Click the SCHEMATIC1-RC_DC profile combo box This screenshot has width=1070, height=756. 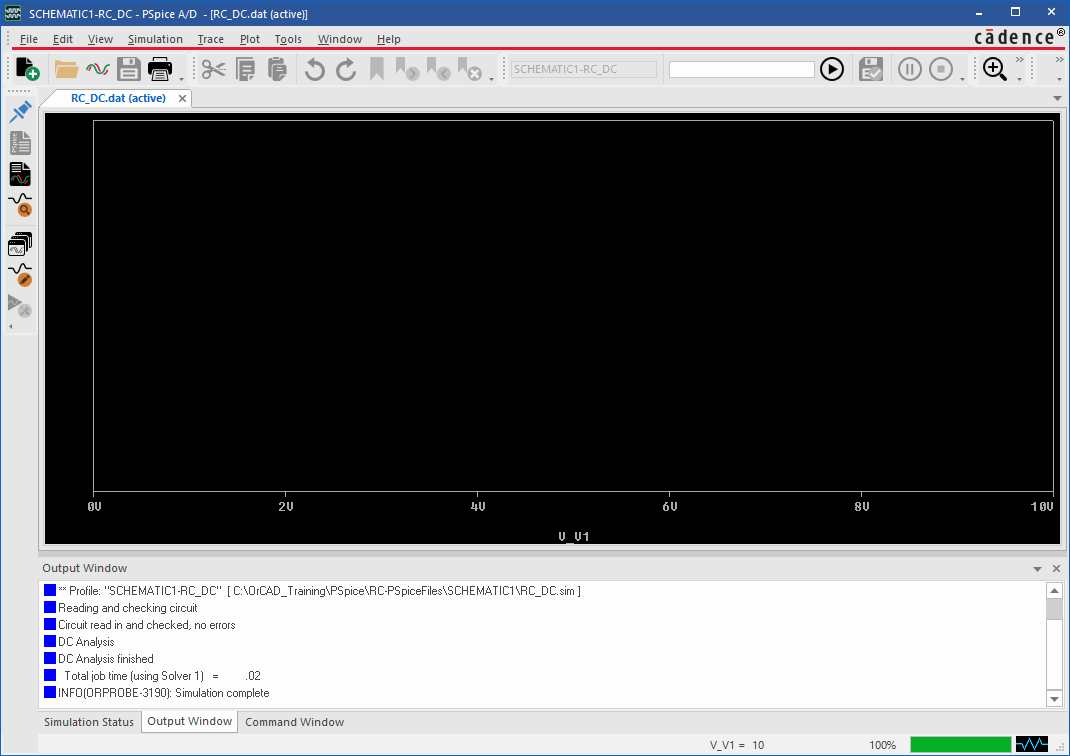pyautogui.click(x=584, y=69)
